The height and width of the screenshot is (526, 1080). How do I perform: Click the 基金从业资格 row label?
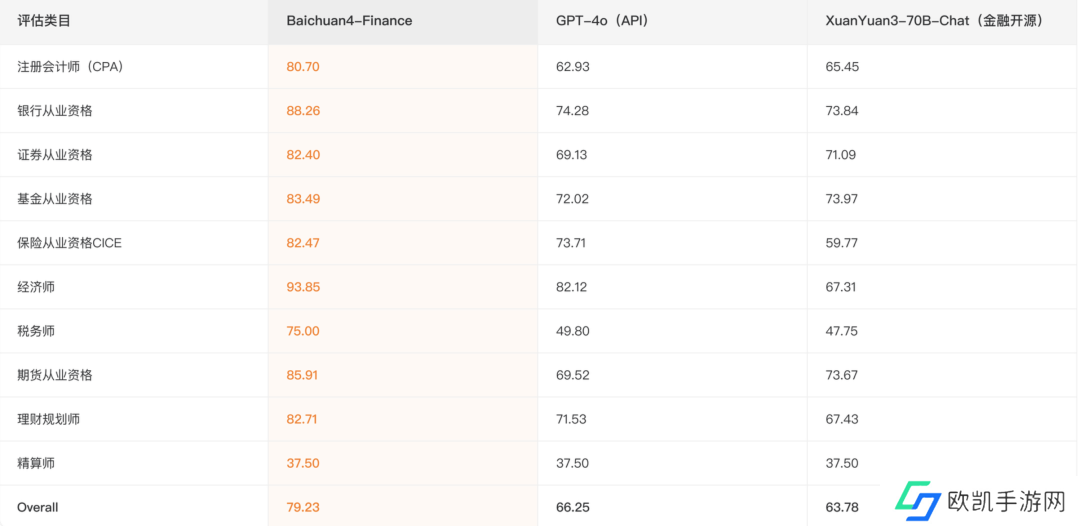pos(55,199)
